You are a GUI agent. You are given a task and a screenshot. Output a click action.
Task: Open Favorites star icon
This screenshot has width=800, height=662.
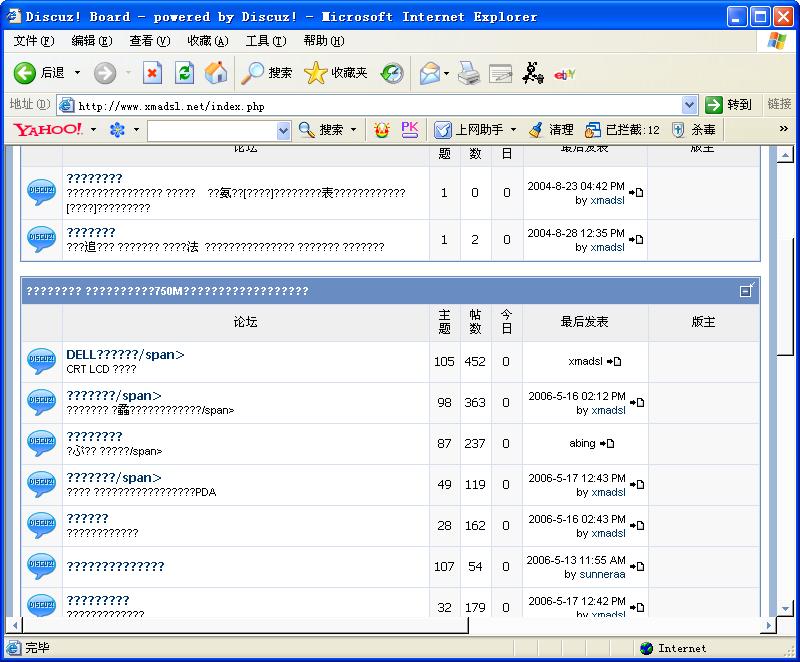(x=315, y=73)
